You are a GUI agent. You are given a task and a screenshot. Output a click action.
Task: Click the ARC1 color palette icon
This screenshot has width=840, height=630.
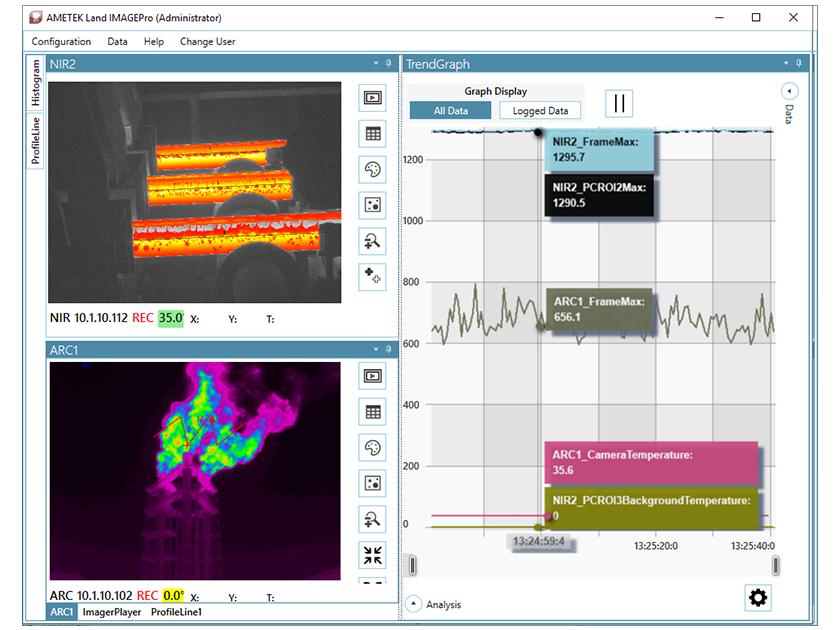tap(372, 447)
